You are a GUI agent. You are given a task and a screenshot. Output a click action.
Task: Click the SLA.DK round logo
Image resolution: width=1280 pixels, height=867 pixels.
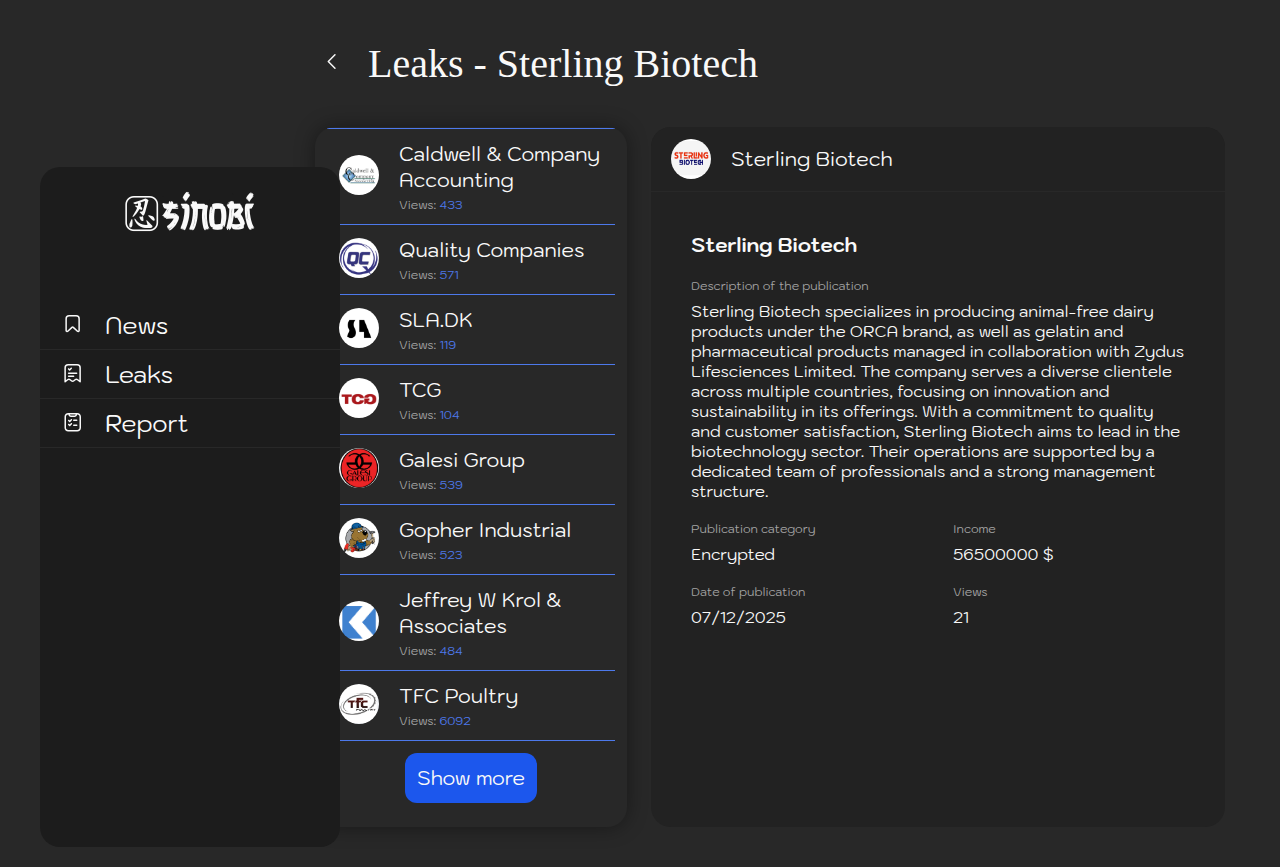tap(359, 328)
